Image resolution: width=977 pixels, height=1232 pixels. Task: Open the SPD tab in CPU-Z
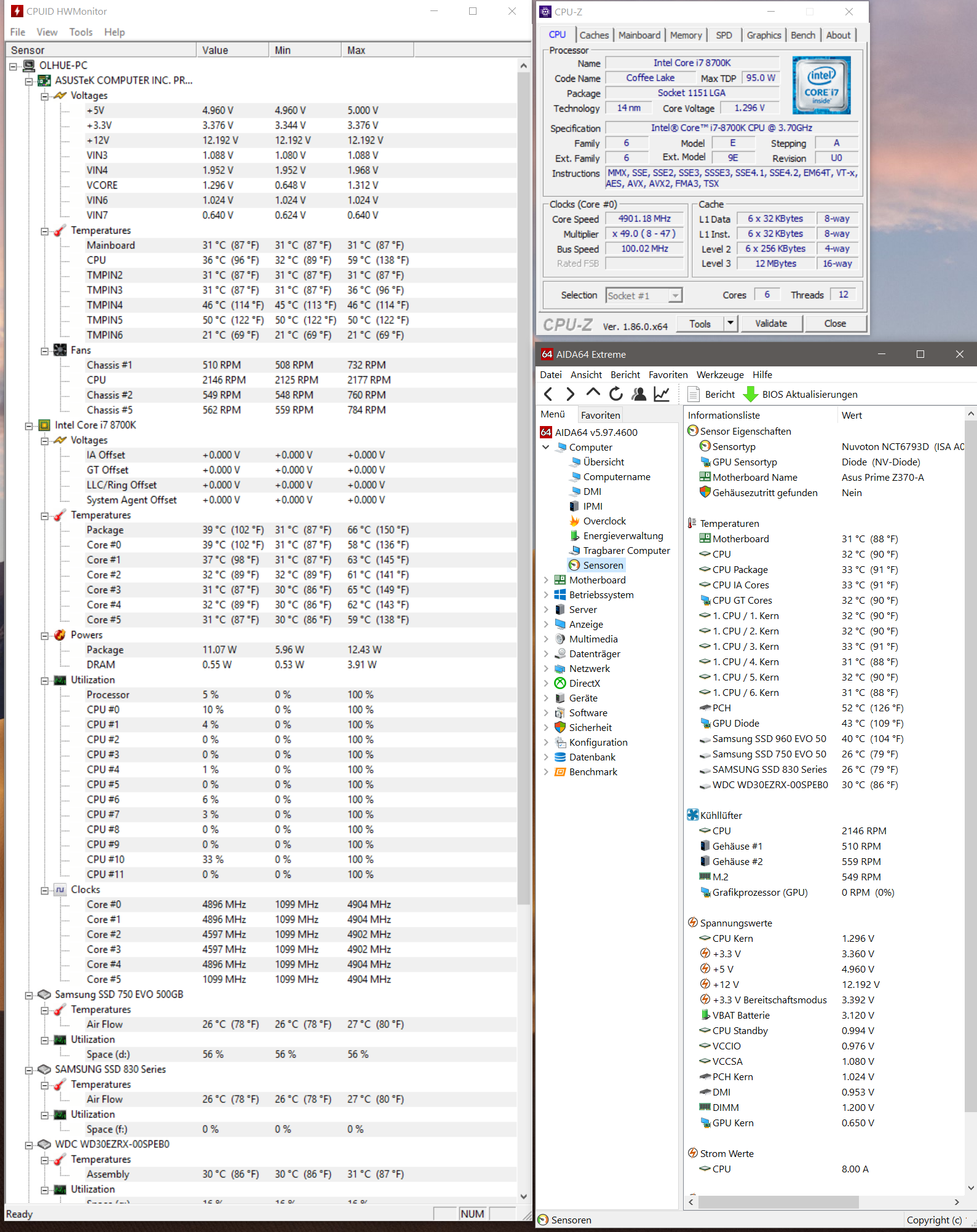point(724,35)
